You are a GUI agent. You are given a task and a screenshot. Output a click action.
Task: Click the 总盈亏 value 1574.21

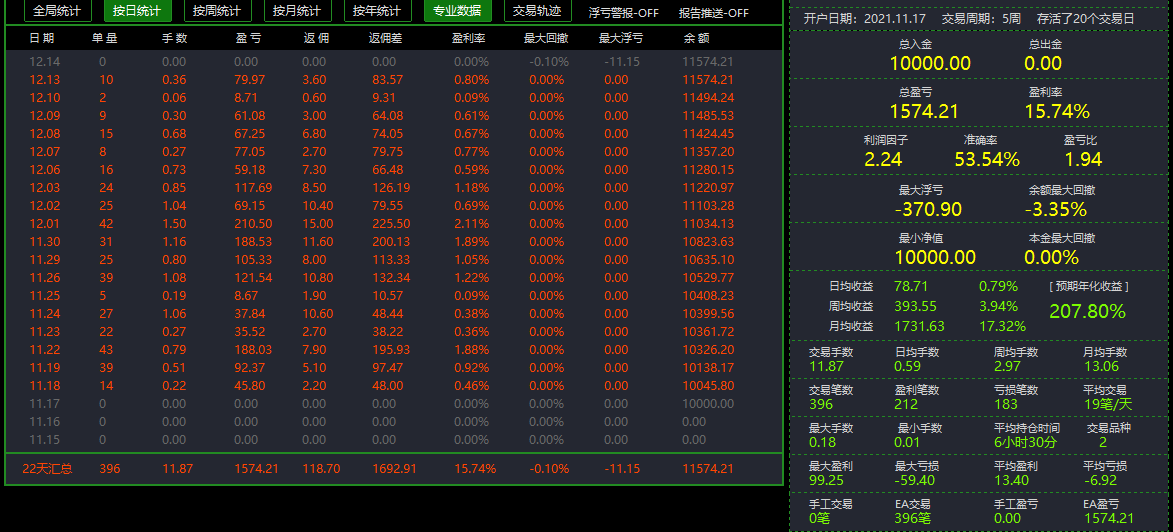tap(924, 111)
